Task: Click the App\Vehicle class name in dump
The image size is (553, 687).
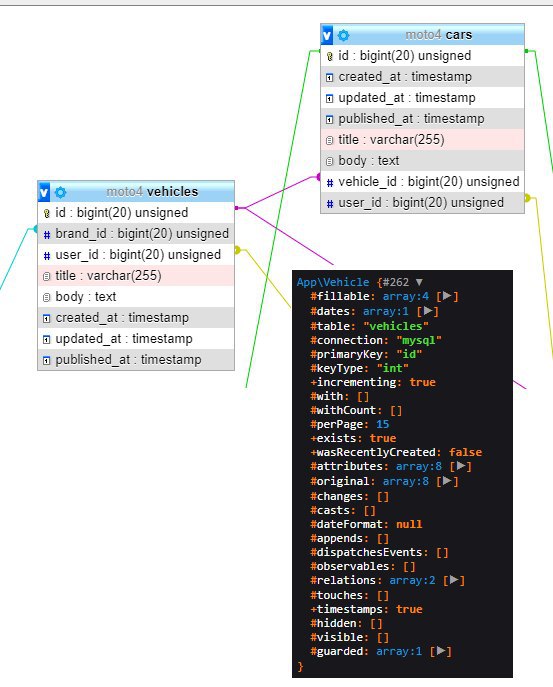Action: [333, 282]
